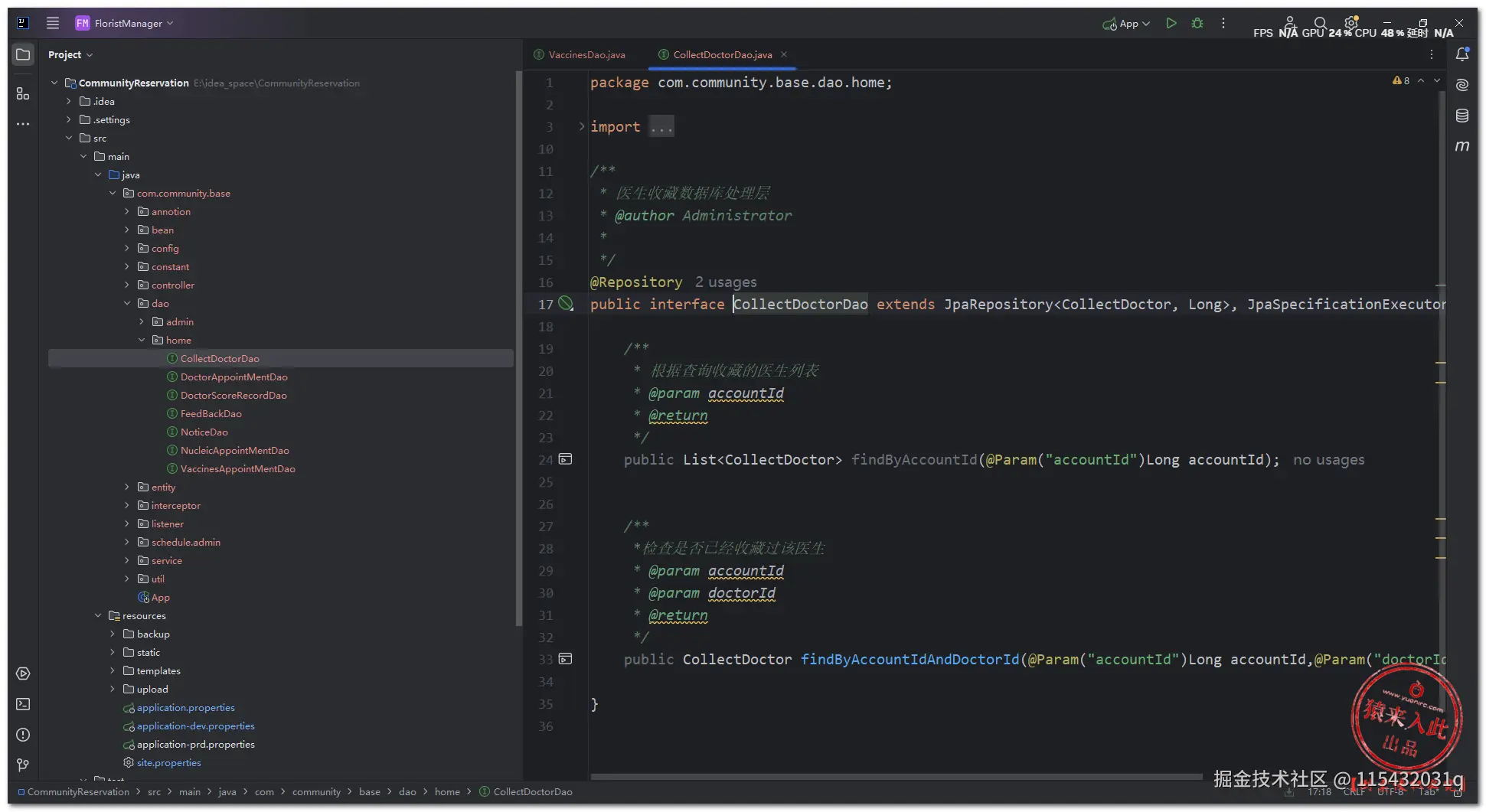Open the Maven tool window
Viewport: 1486px width, 812px height.
click(1462, 145)
